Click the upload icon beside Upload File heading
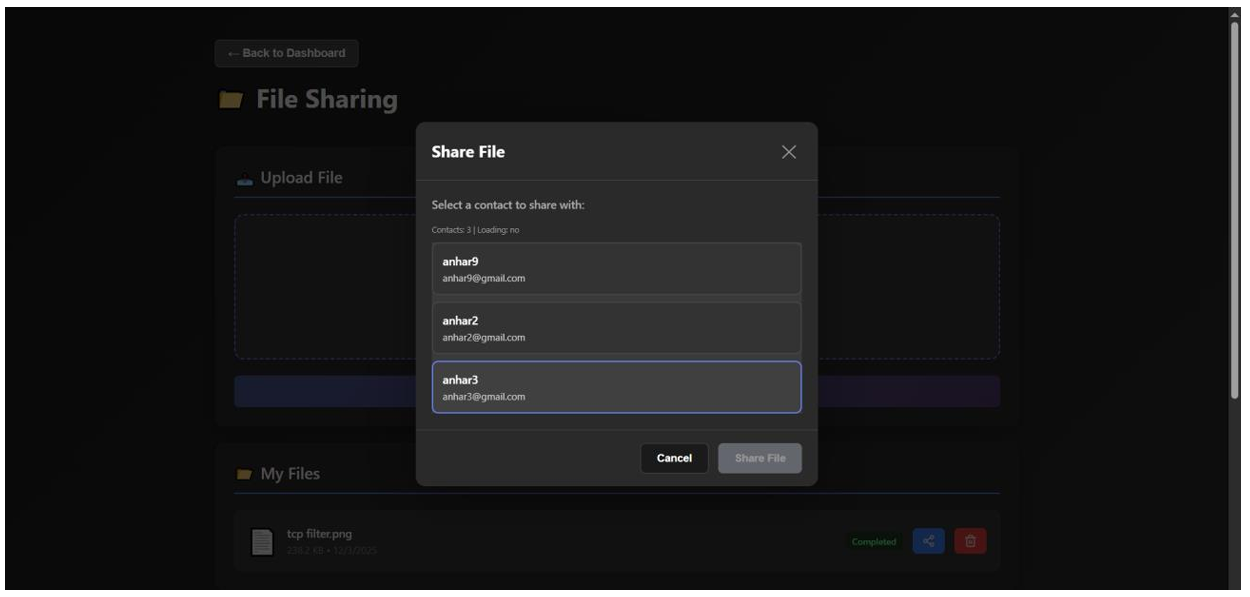The image size is (1250, 597). pyautogui.click(x=244, y=179)
